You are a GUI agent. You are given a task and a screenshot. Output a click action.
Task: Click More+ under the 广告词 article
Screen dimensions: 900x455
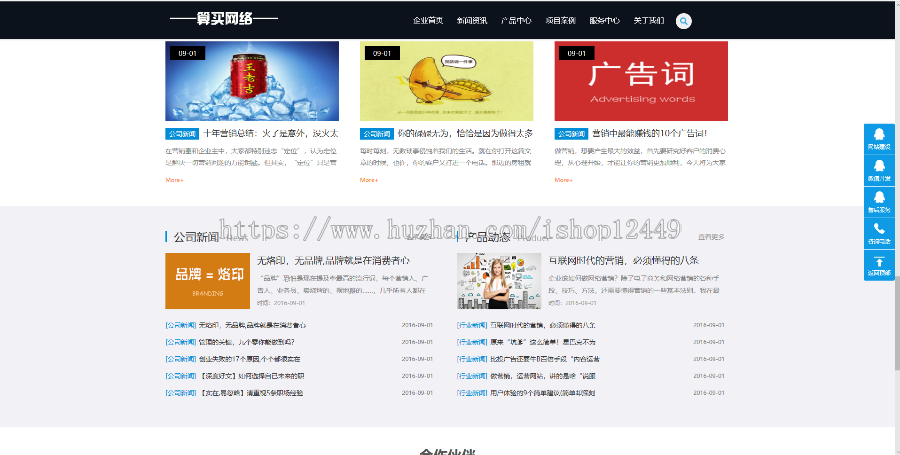564,180
